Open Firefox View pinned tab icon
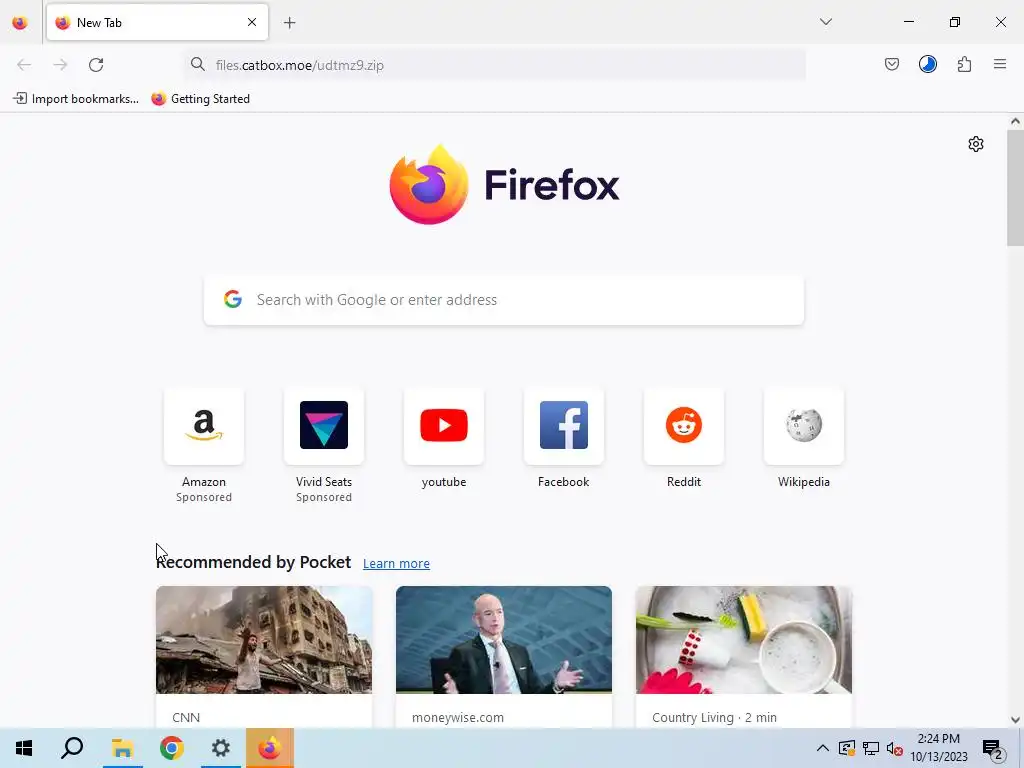 click(20, 22)
